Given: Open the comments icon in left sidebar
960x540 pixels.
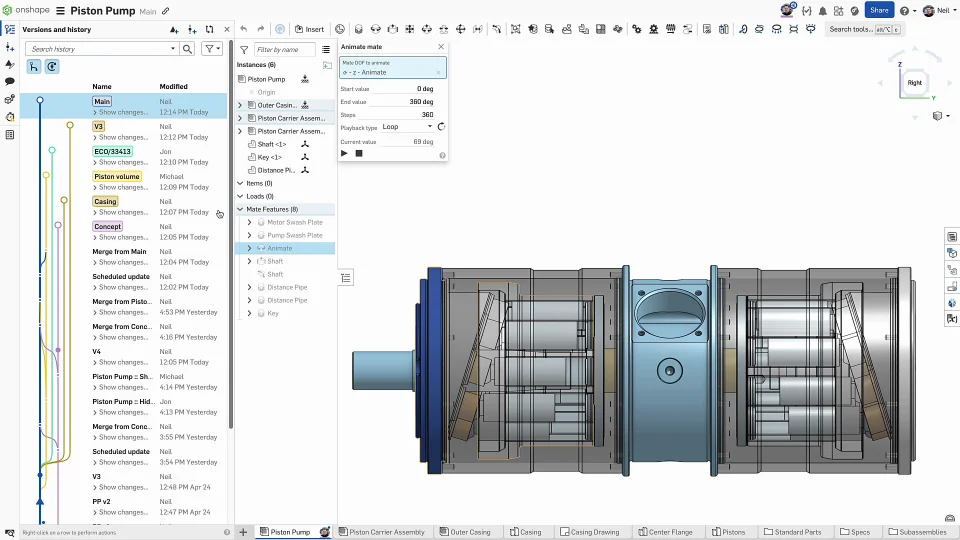Looking at the screenshot, I should coord(10,81).
